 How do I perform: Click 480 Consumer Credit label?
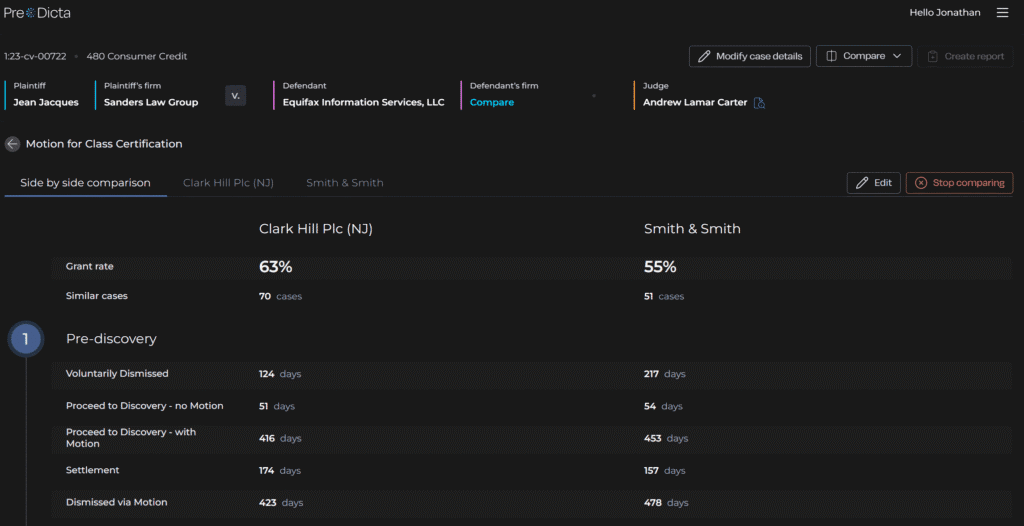(136, 56)
